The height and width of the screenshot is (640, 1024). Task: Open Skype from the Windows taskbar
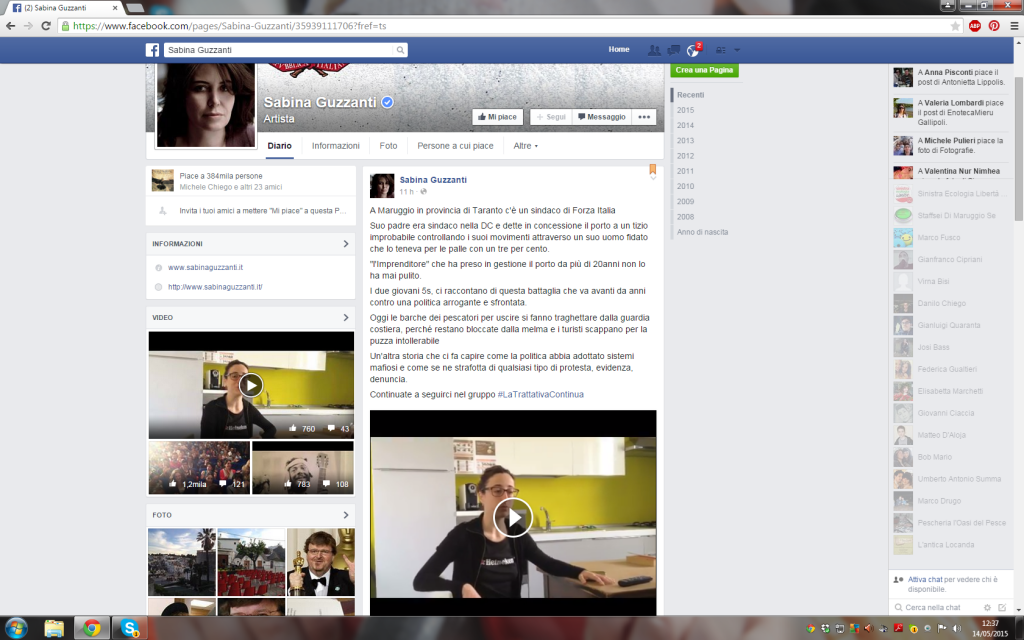pos(129,628)
